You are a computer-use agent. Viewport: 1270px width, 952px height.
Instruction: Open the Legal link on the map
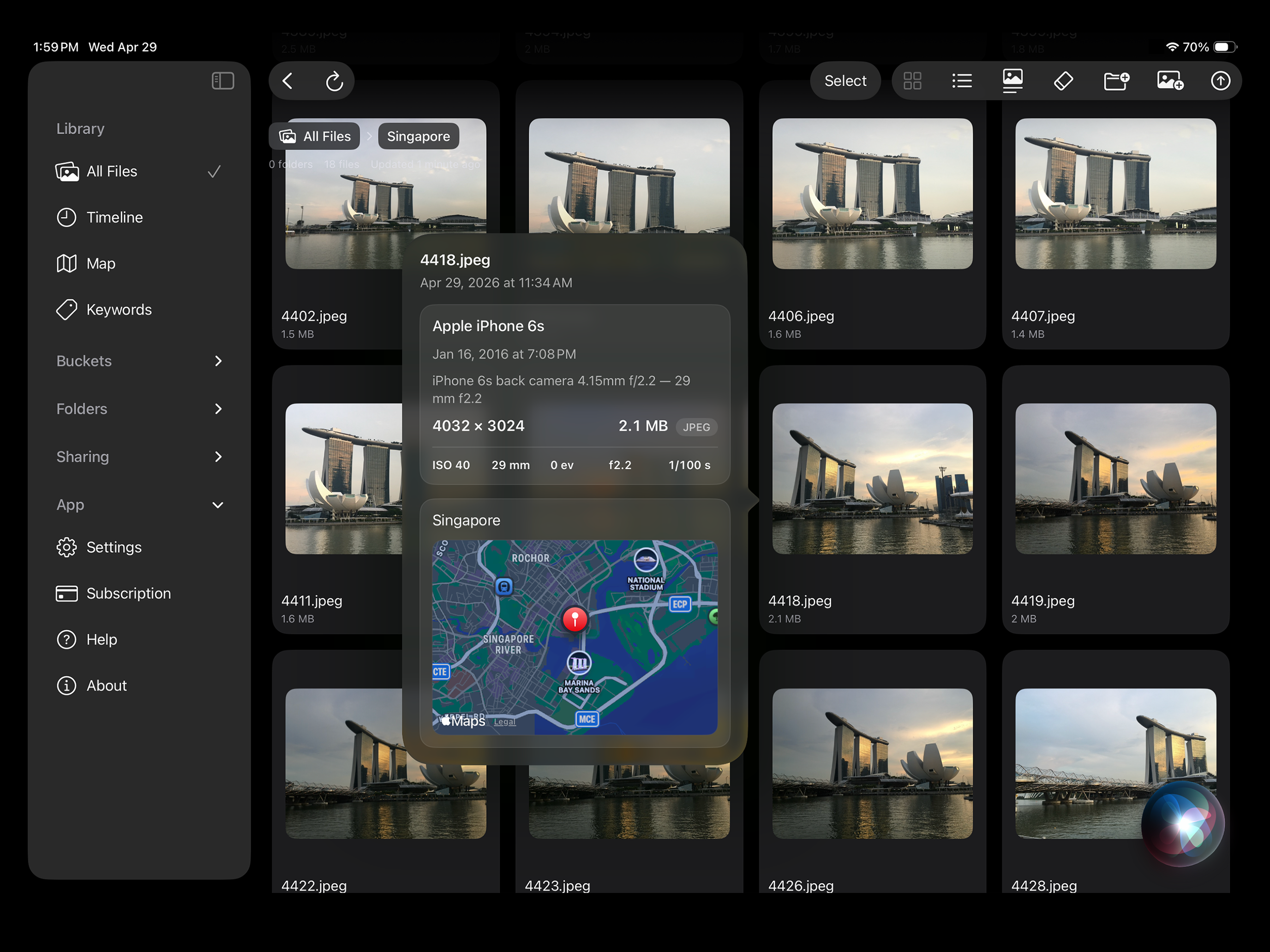(505, 722)
